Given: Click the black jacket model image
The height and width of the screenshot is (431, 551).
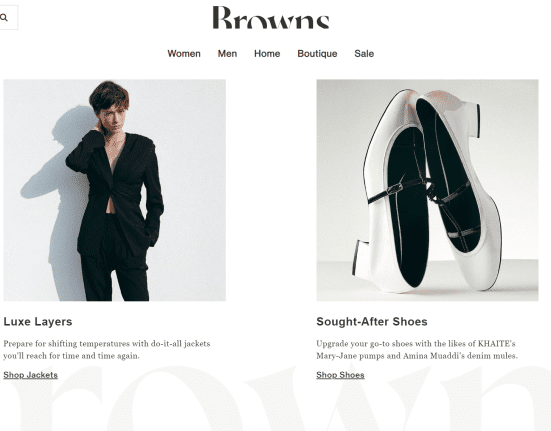Looking at the screenshot, I should click(115, 190).
